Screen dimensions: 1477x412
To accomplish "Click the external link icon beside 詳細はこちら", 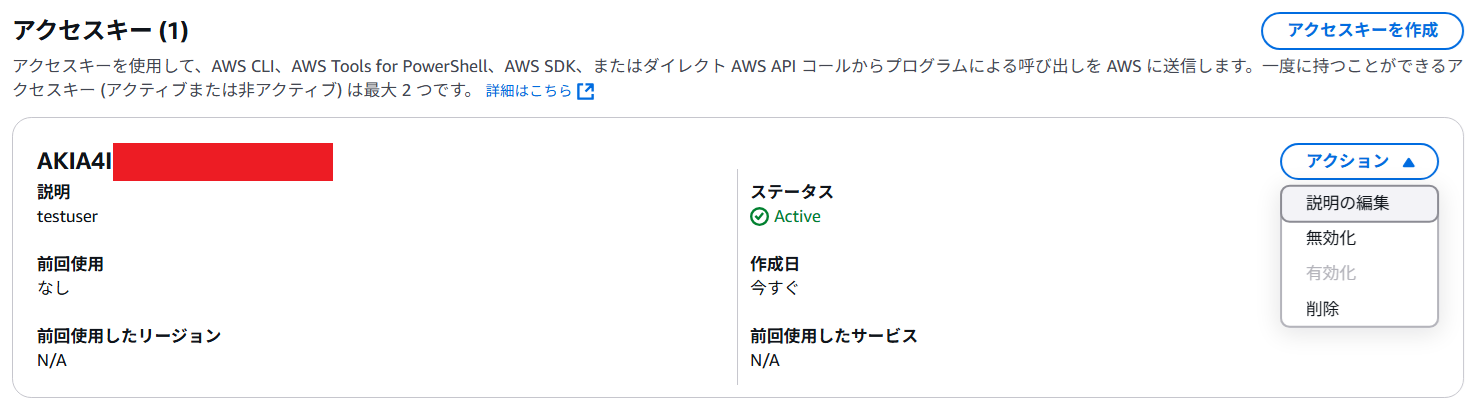I will [586, 92].
